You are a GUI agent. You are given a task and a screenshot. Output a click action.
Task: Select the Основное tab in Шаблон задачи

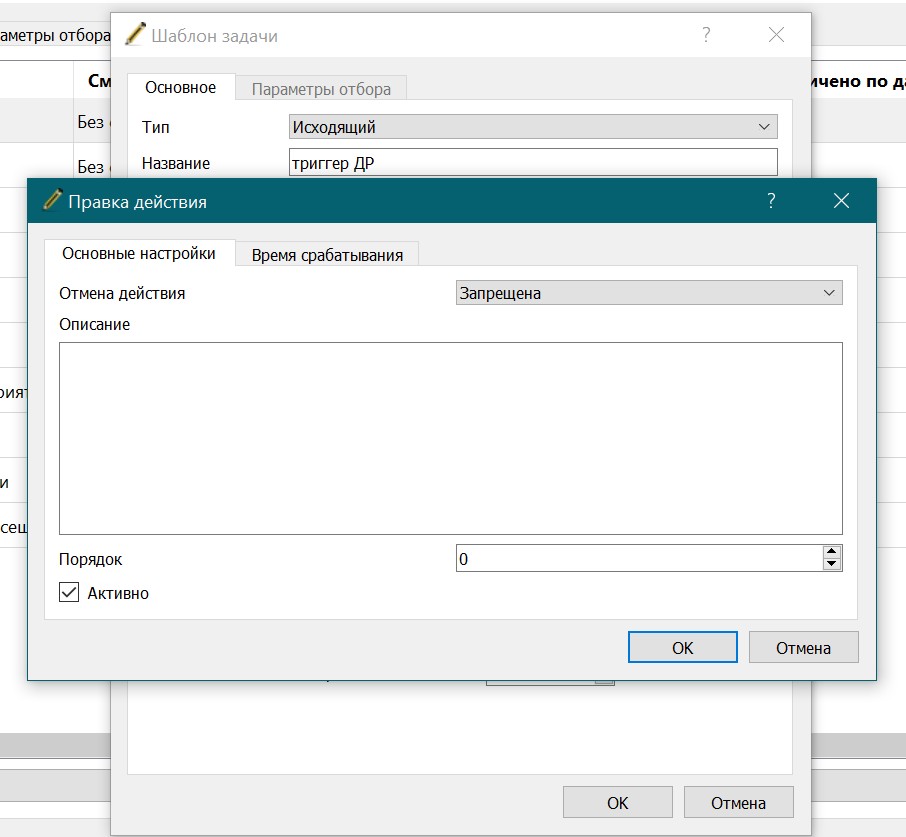(x=180, y=87)
